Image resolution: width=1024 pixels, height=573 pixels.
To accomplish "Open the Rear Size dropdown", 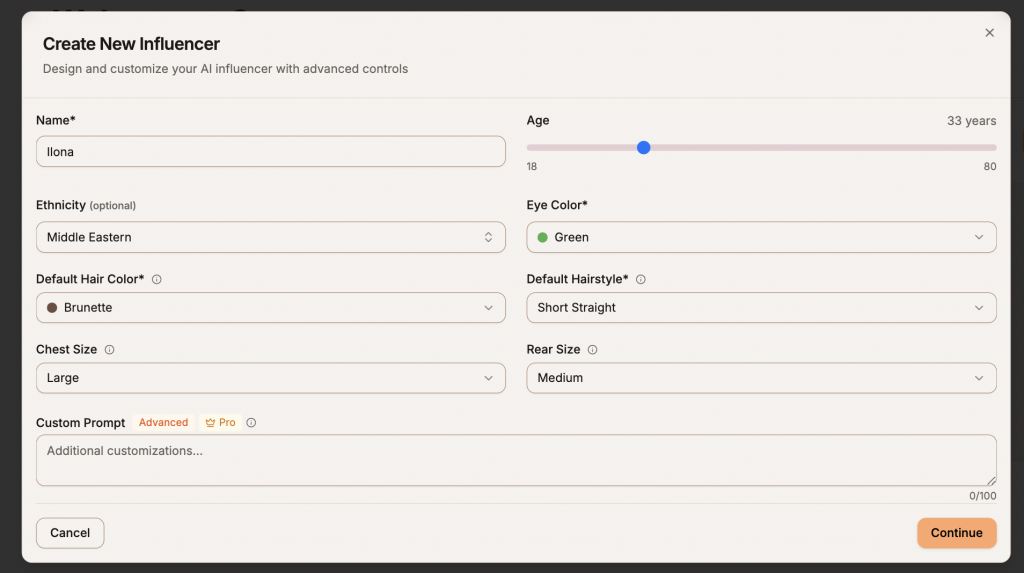I will coord(761,378).
